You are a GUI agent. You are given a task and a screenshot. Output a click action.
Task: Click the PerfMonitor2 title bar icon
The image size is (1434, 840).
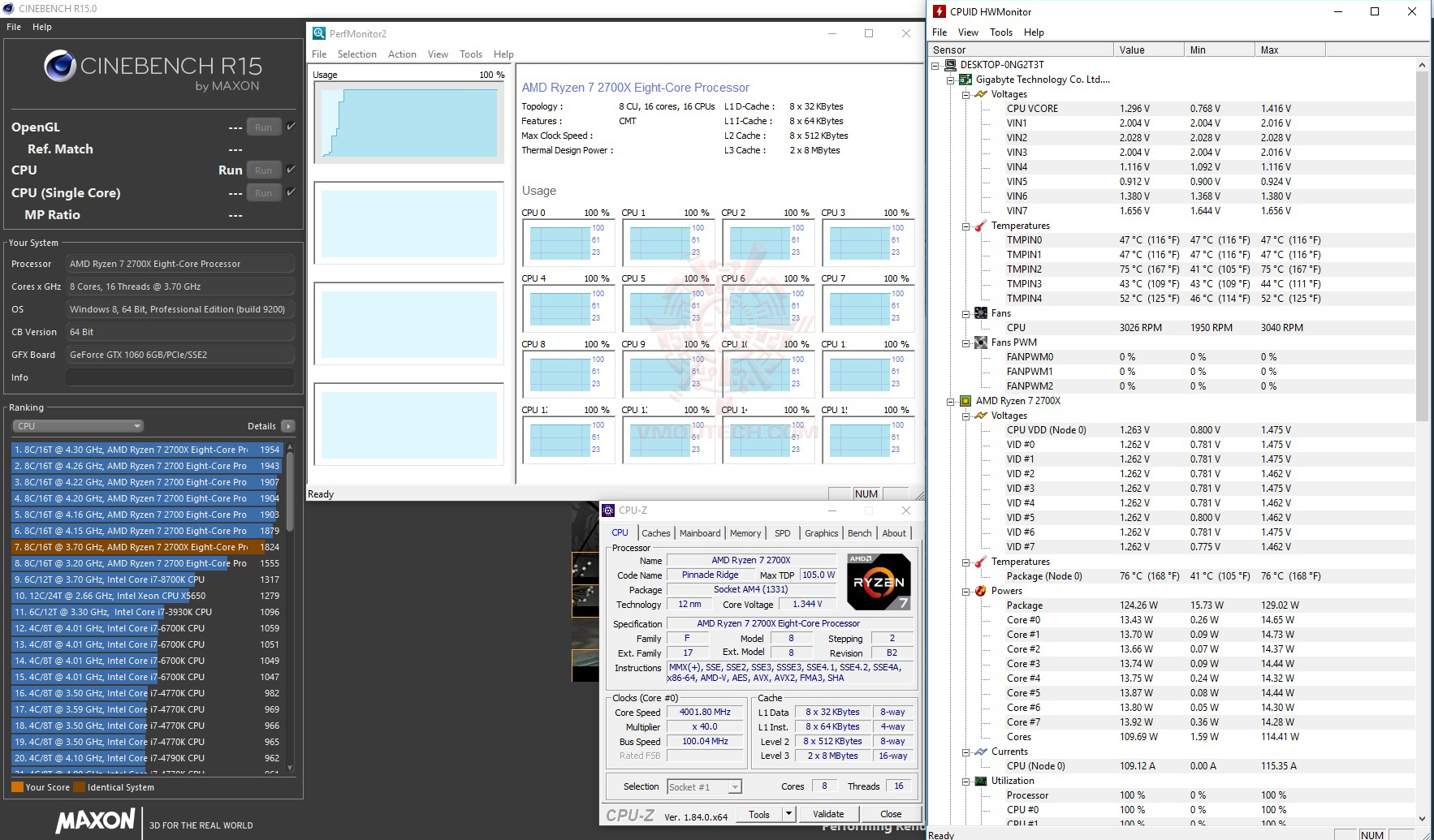click(319, 33)
